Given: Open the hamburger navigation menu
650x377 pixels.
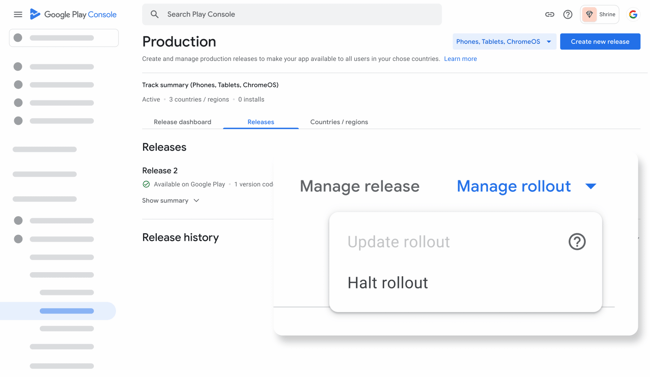Looking at the screenshot, I should coord(18,15).
